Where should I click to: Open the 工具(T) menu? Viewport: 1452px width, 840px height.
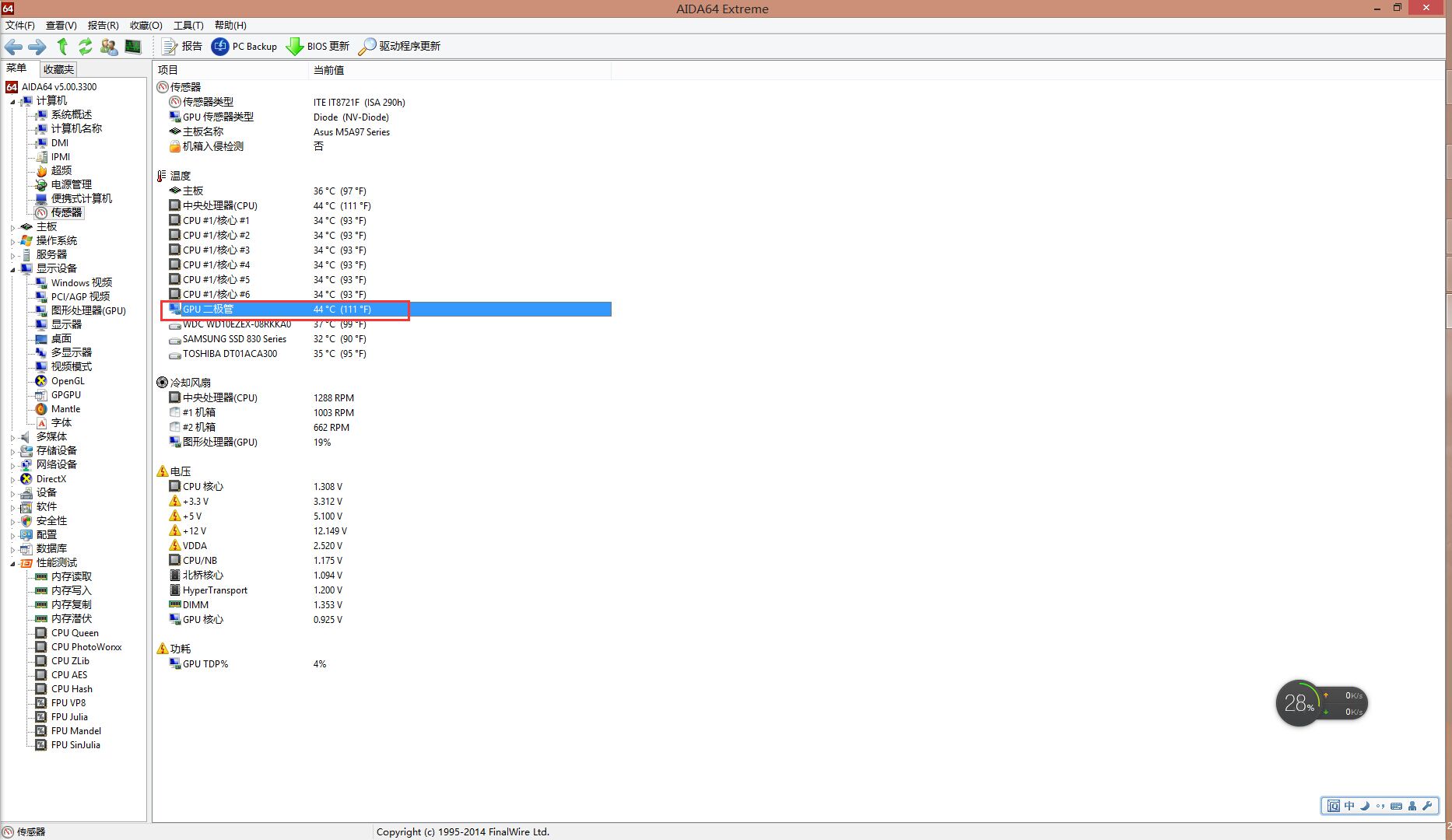(x=188, y=26)
